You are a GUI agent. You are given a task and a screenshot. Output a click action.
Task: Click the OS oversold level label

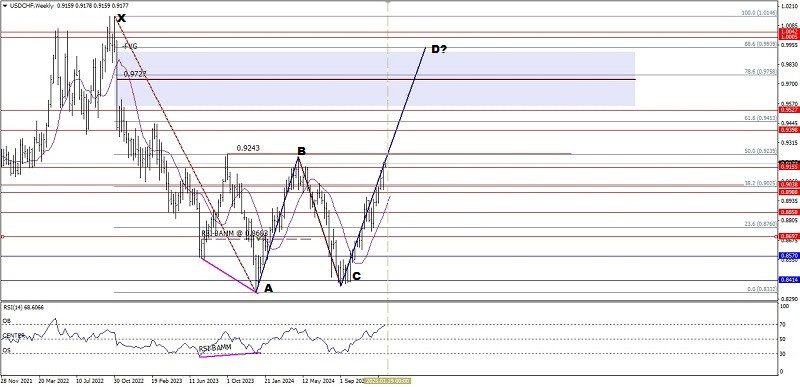coord(6,350)
